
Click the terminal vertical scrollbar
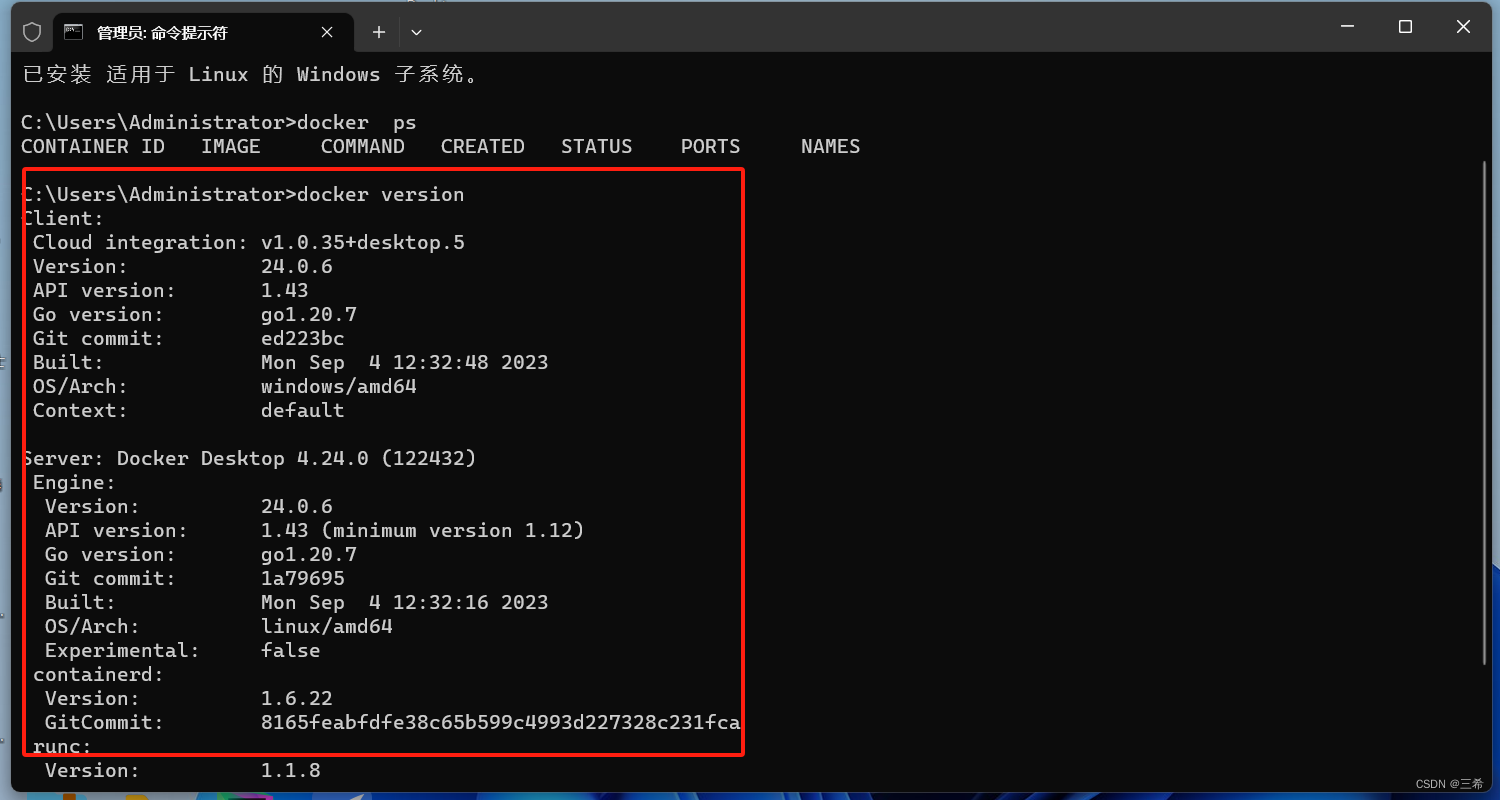point(1485,412)
